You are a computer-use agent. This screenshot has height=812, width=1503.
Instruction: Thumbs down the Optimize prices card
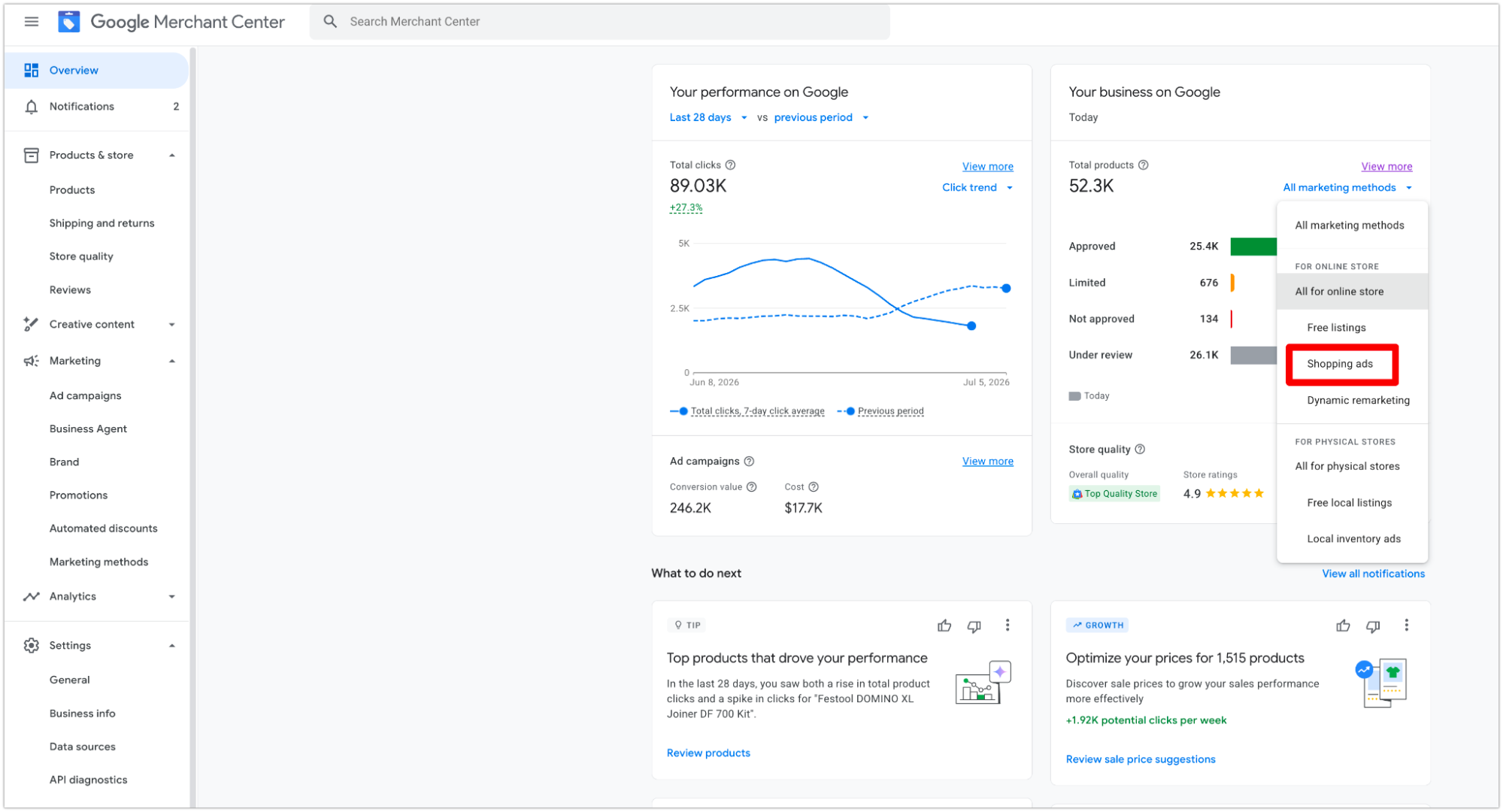tap(1373, 626)
